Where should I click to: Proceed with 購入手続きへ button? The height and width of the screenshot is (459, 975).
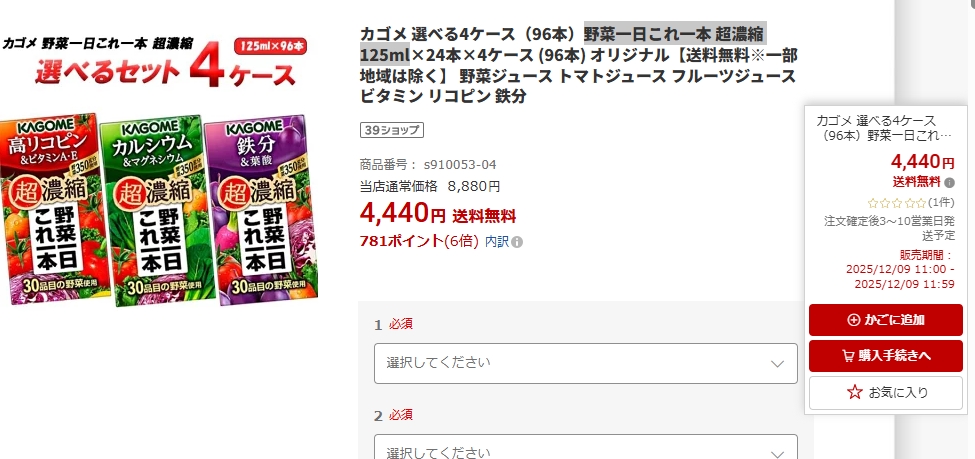point(885,356)
